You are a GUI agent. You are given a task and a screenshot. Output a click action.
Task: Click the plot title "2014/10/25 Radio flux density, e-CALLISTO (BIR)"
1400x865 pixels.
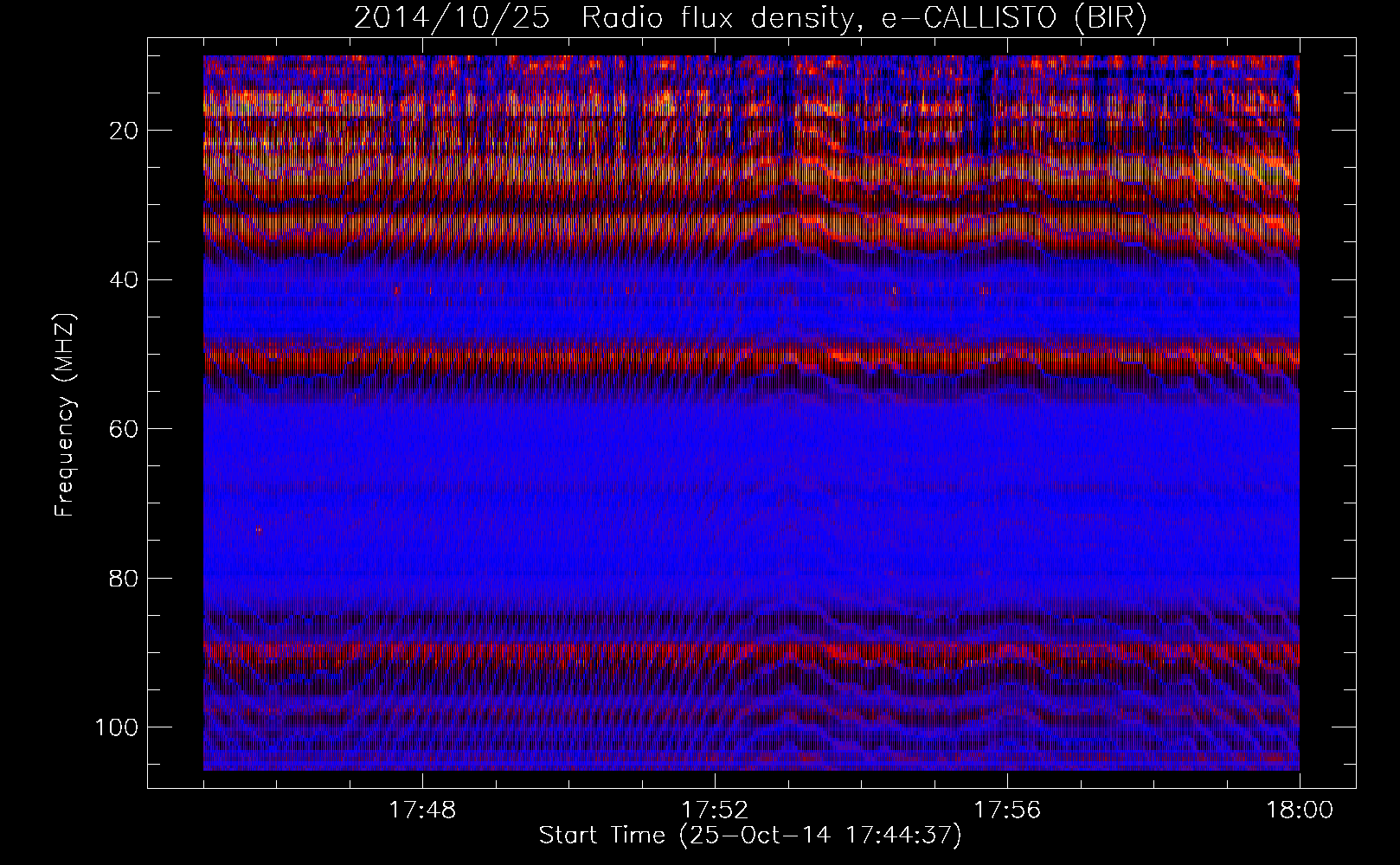[750, 18]
